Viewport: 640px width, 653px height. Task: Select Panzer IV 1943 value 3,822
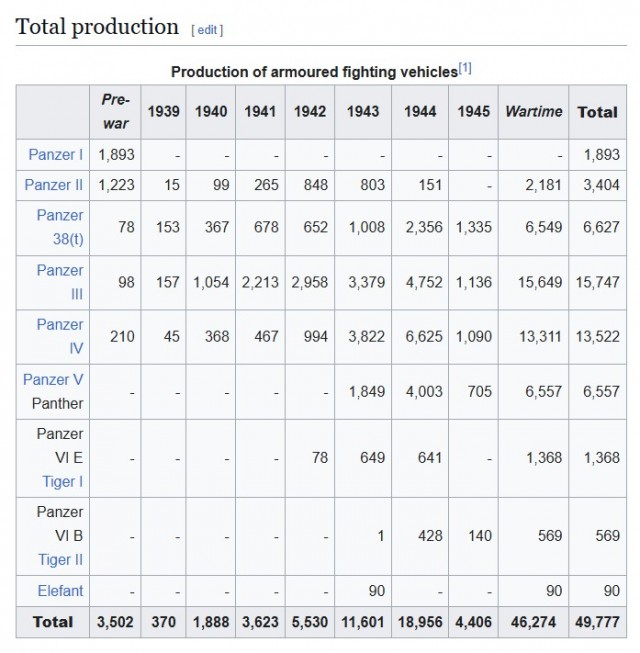click(x=366, y=336)
